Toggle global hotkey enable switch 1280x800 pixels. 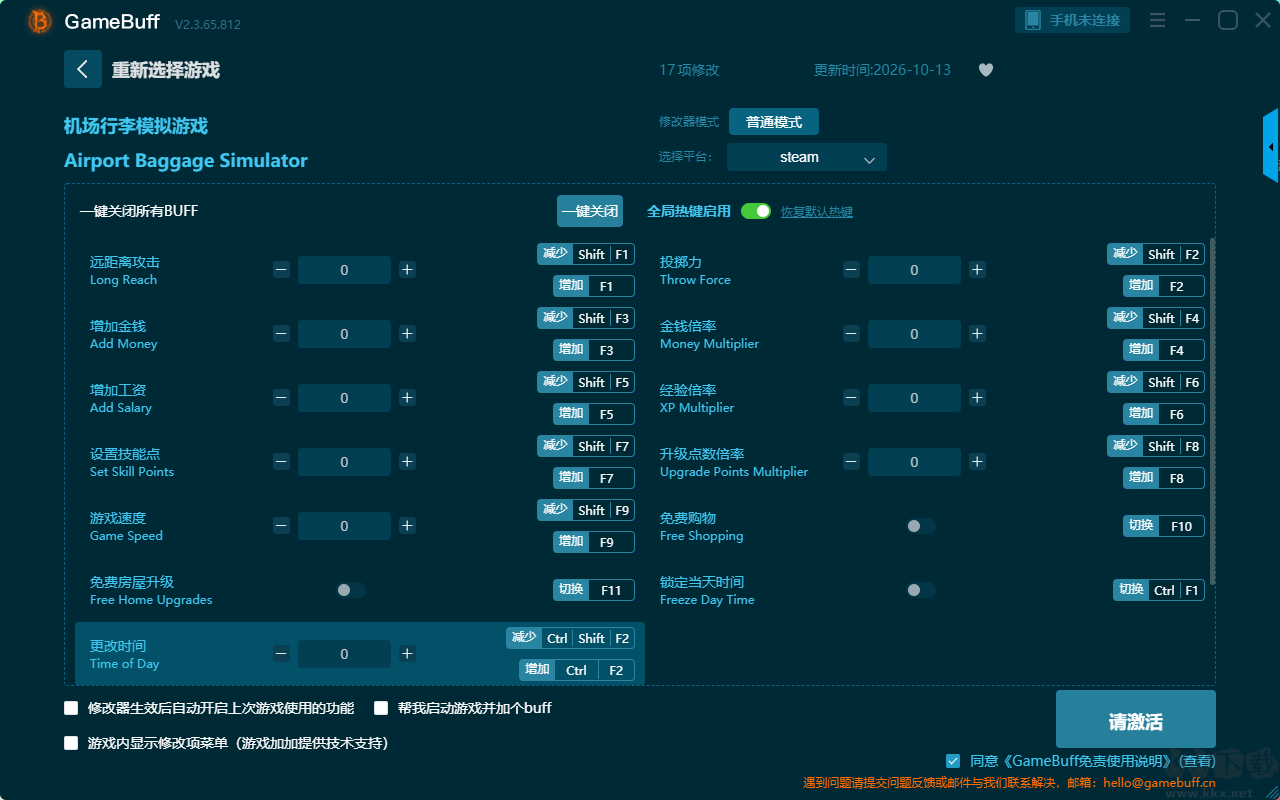tap(756, 211)
